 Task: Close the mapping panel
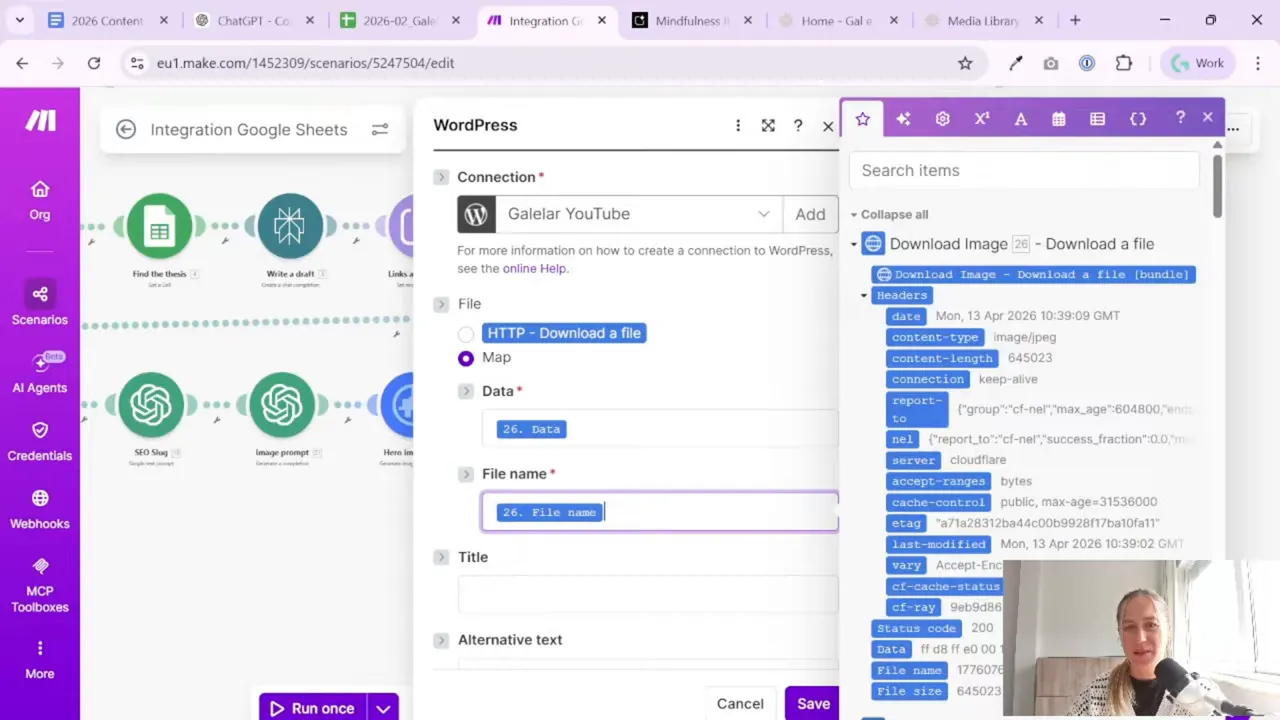1208,117
